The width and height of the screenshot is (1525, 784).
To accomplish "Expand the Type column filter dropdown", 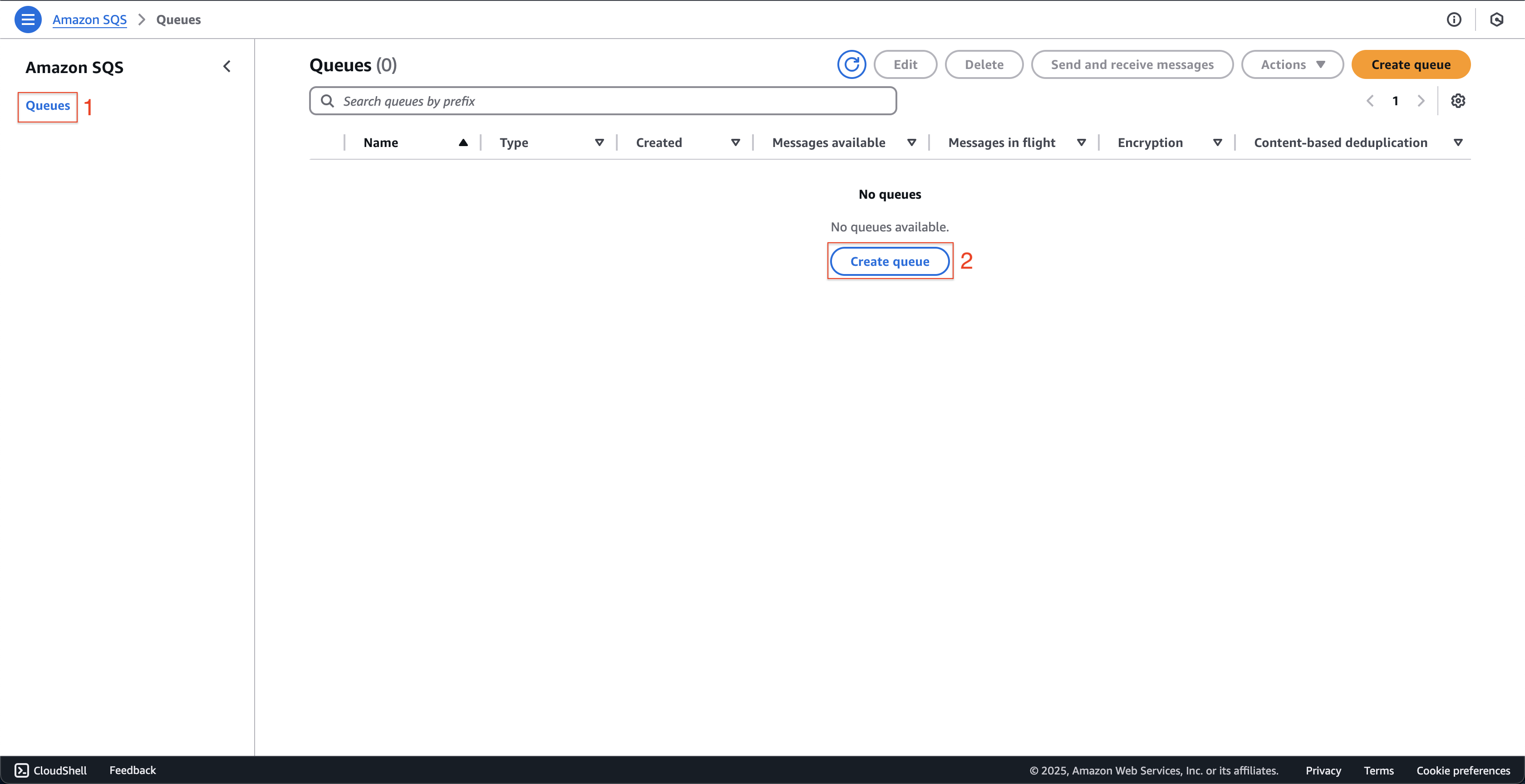I will 600,142.
